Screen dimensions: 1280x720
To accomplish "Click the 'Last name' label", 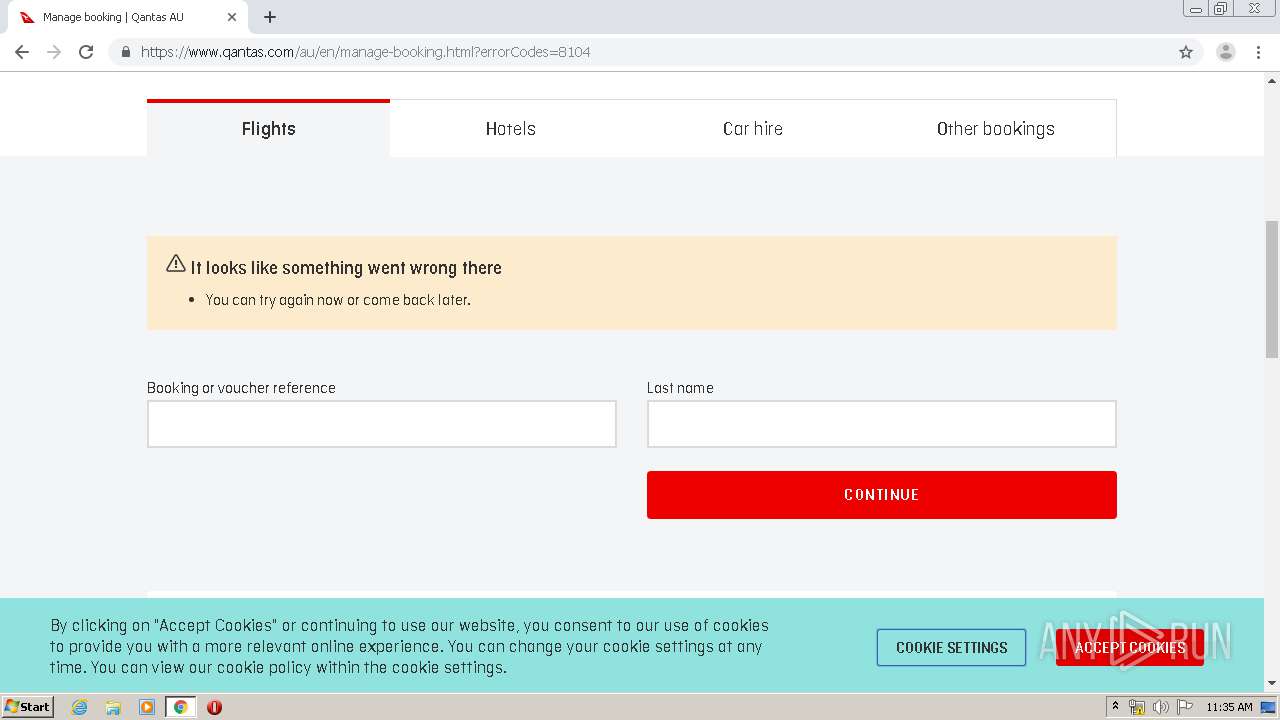I will tap(680, 388).
